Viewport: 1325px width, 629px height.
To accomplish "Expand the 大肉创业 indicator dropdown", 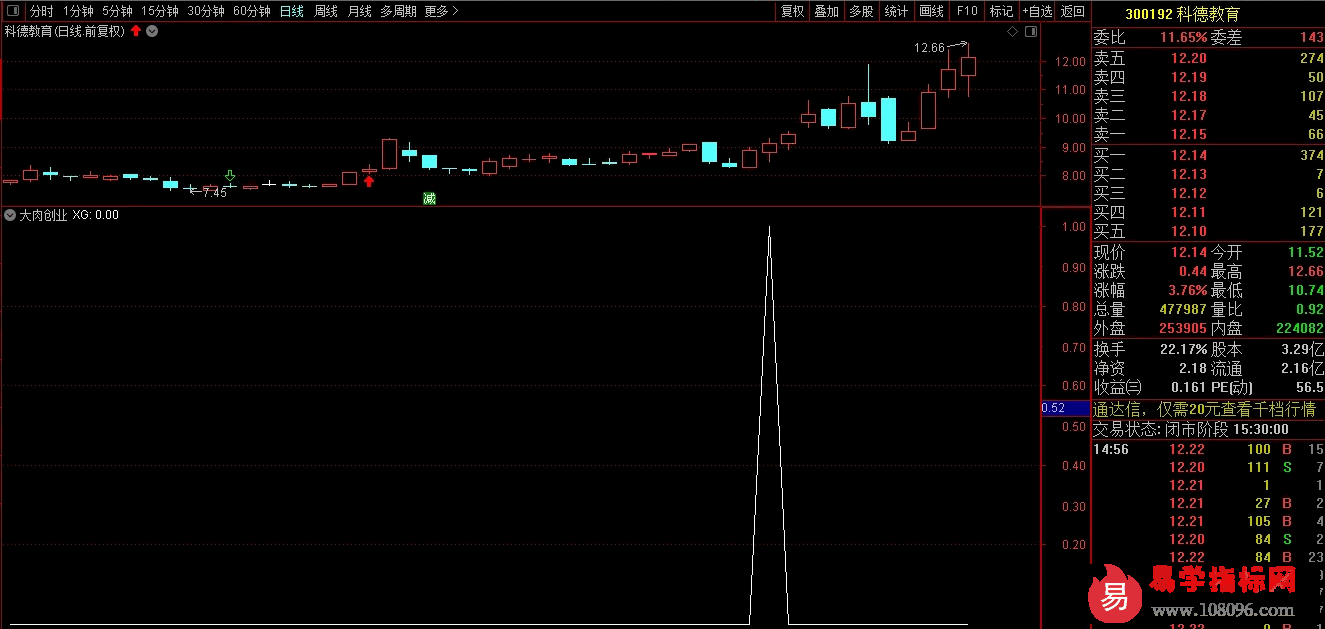I will click(11, 215).
